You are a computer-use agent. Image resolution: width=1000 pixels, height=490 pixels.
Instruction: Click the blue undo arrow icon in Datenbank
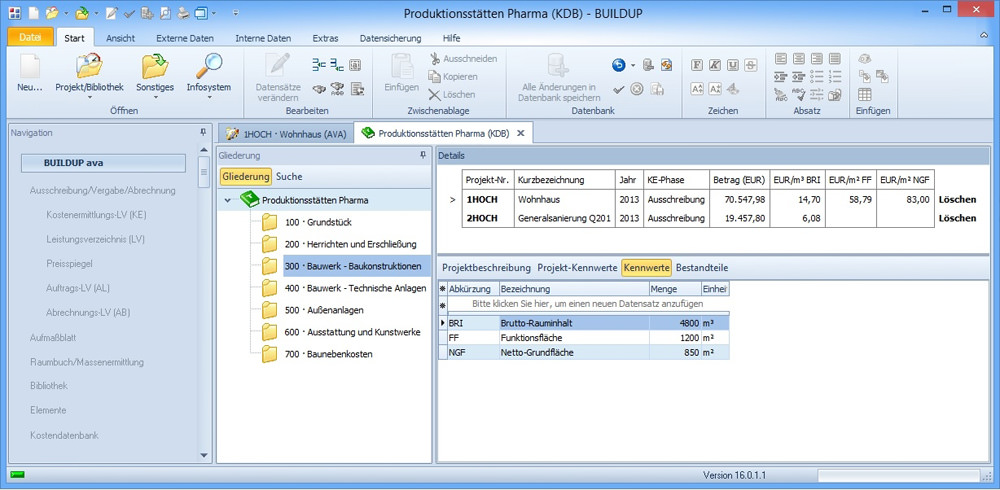(618, 64)
